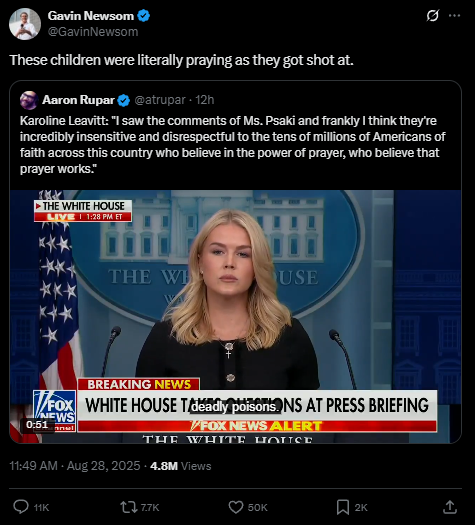
Task: Click the repost arrows icon
Action: click(x=129, y=507)
